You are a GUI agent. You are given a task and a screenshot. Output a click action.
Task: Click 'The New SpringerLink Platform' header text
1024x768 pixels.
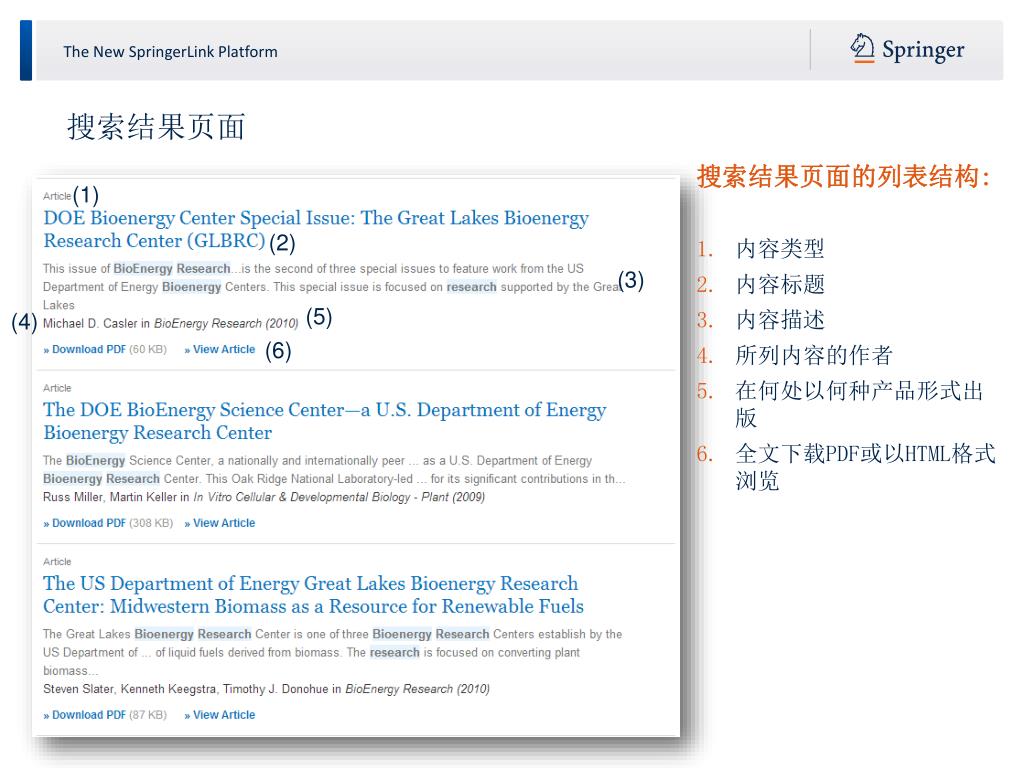point(170,52)
